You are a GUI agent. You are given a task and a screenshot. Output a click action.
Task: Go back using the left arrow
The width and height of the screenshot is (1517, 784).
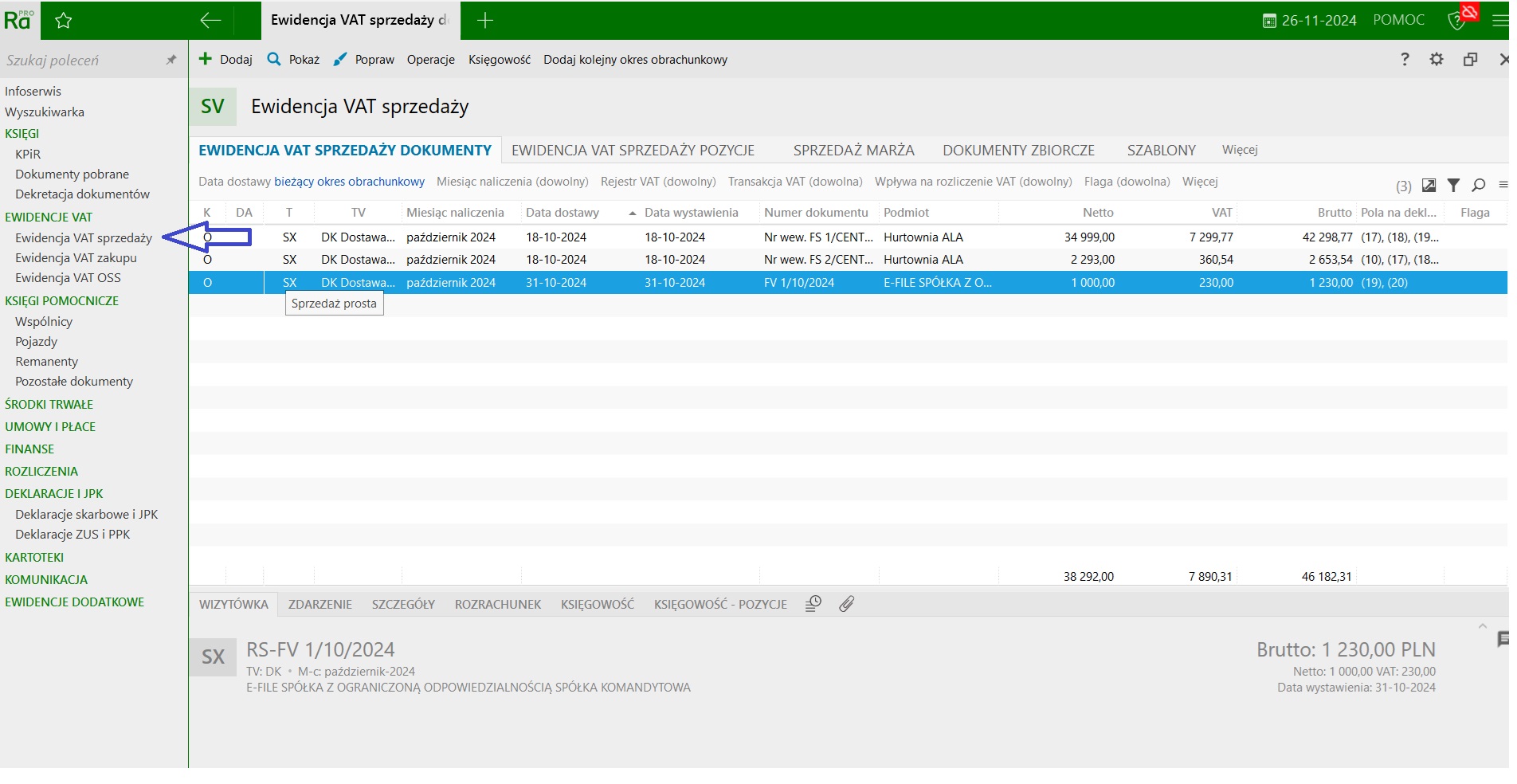coord(210,20)
